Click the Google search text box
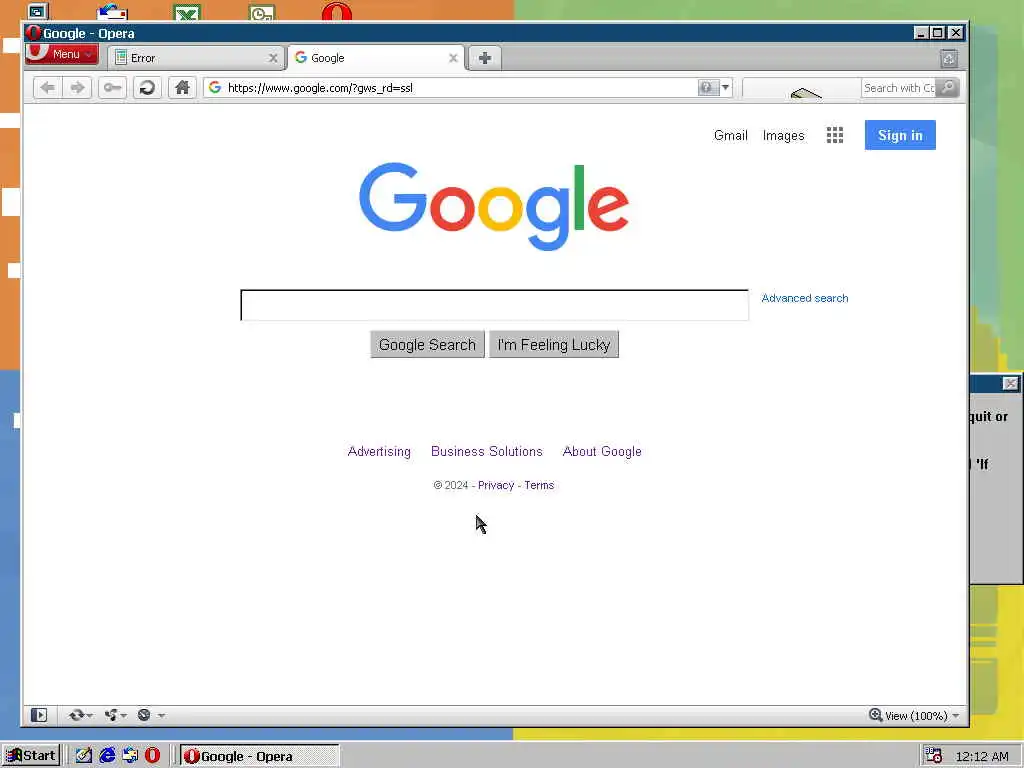 point(494,305)
